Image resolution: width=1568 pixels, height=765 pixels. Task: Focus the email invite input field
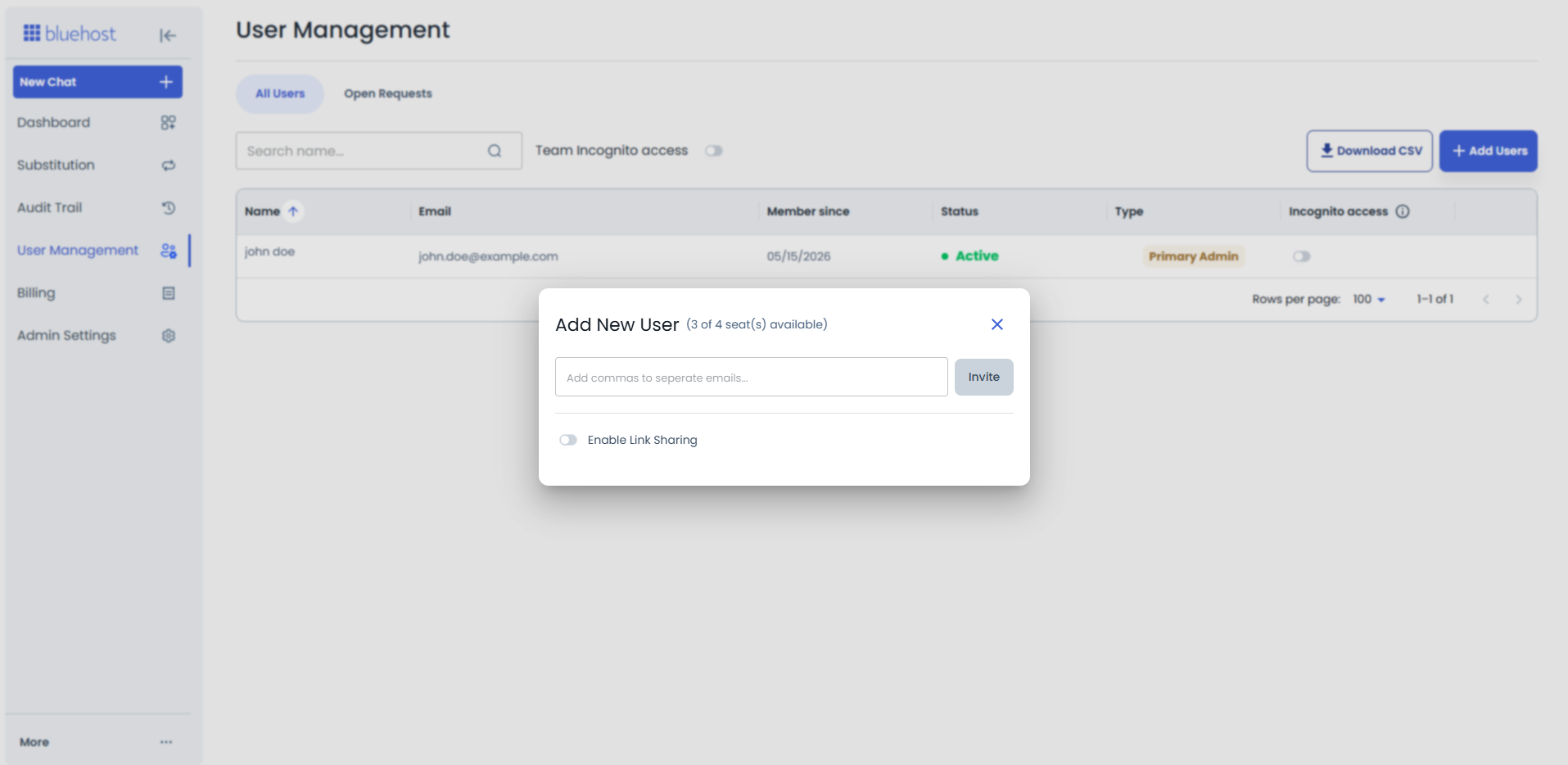pyautogui.click(x=752, y=378)
